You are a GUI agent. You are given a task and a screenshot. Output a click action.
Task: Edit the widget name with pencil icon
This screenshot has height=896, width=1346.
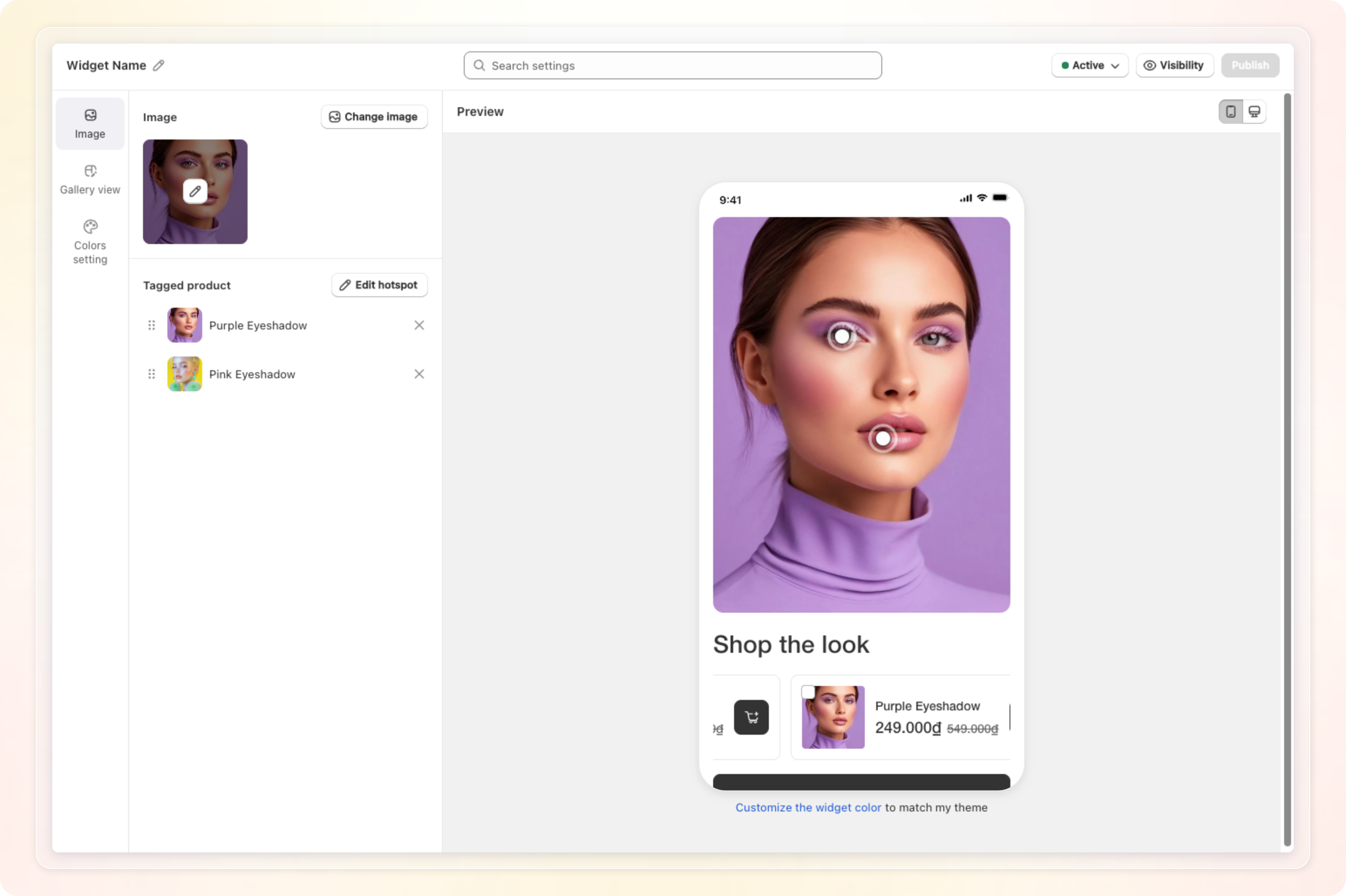(158, 66)
